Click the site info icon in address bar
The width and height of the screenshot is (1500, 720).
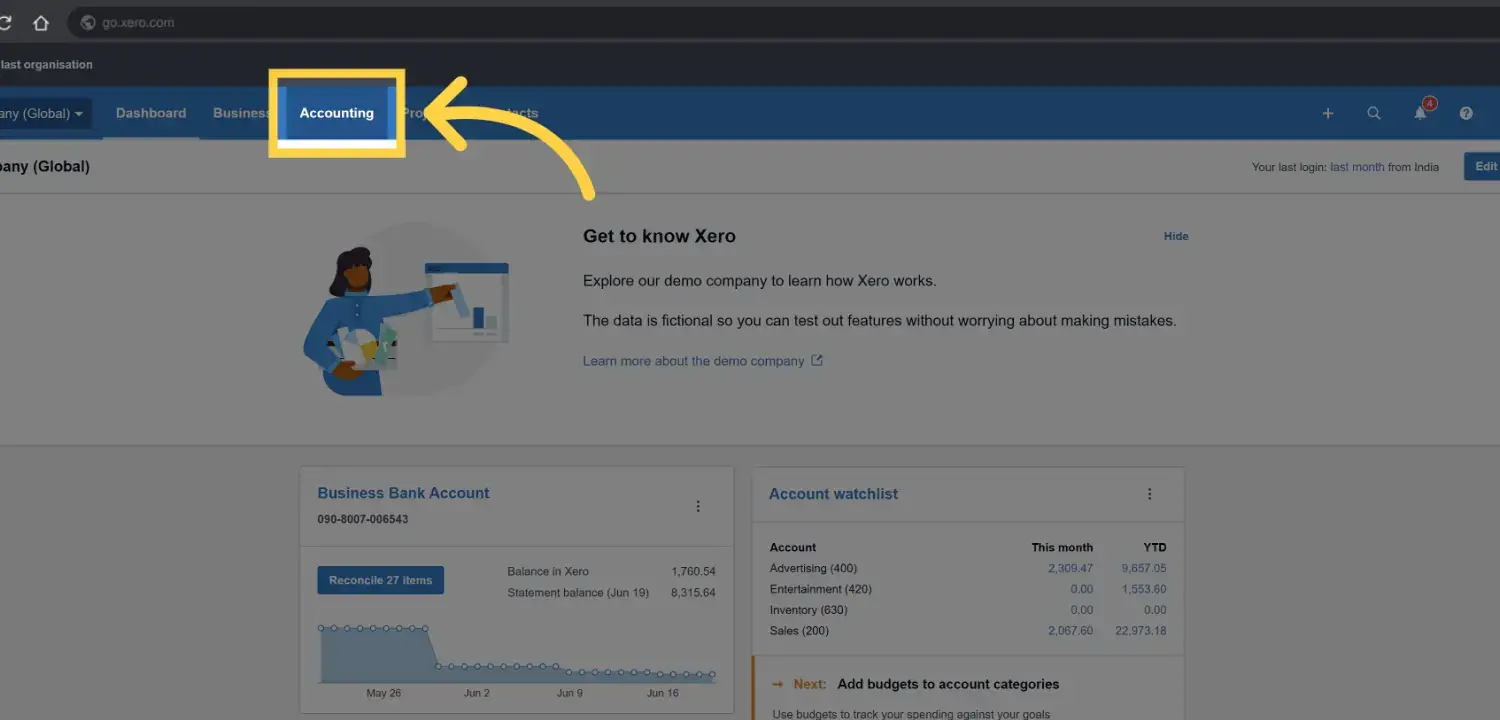coord(87,22)
